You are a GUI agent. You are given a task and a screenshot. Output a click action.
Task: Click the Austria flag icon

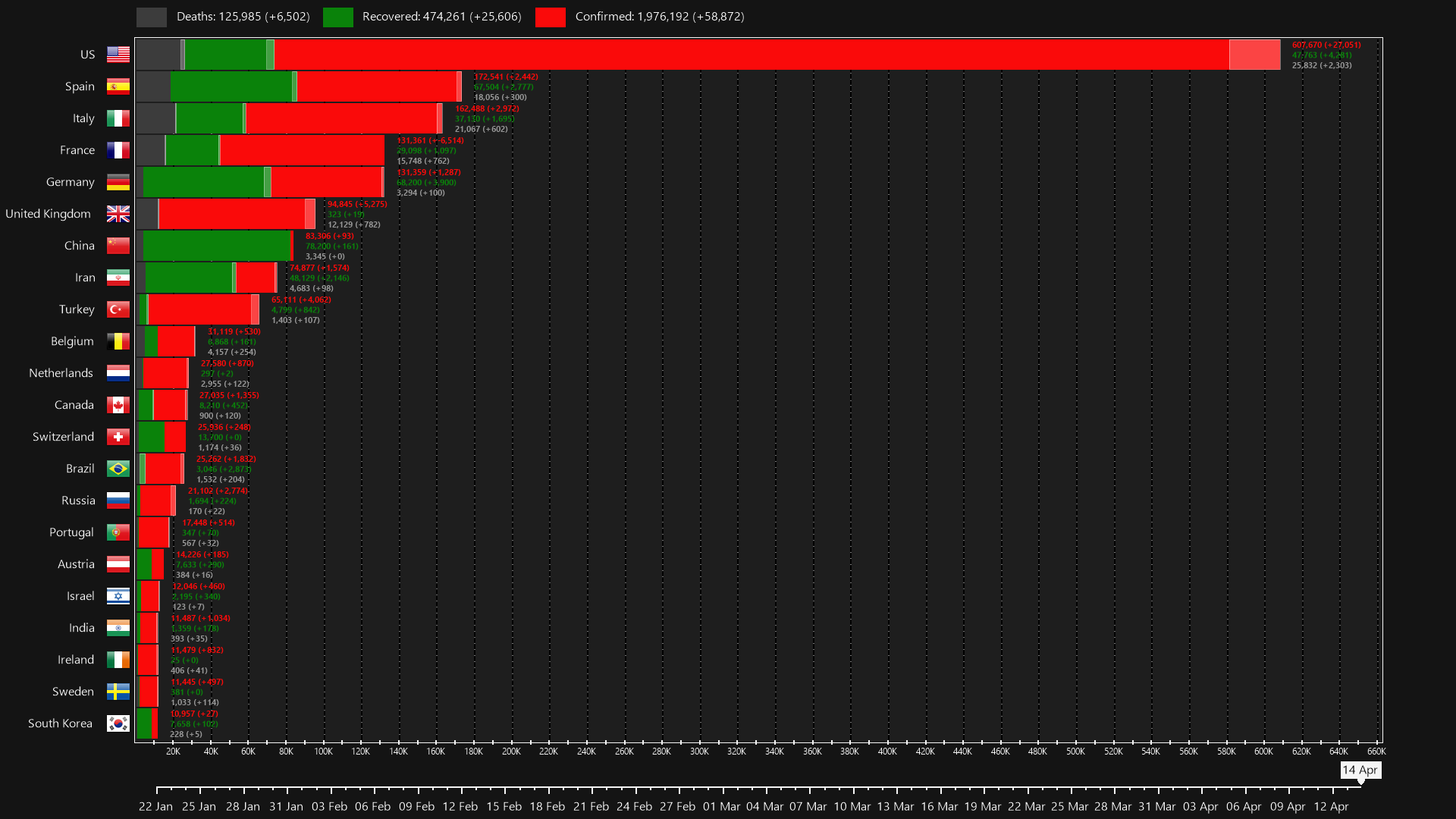point(118,564)
